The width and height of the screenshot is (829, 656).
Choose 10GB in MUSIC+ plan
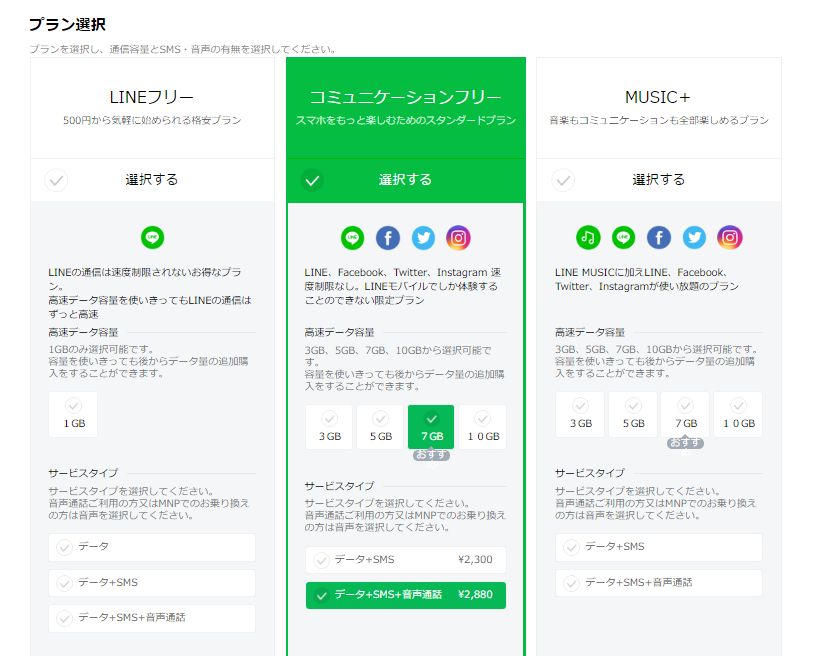pyautogui.click(x=738, y=414)
